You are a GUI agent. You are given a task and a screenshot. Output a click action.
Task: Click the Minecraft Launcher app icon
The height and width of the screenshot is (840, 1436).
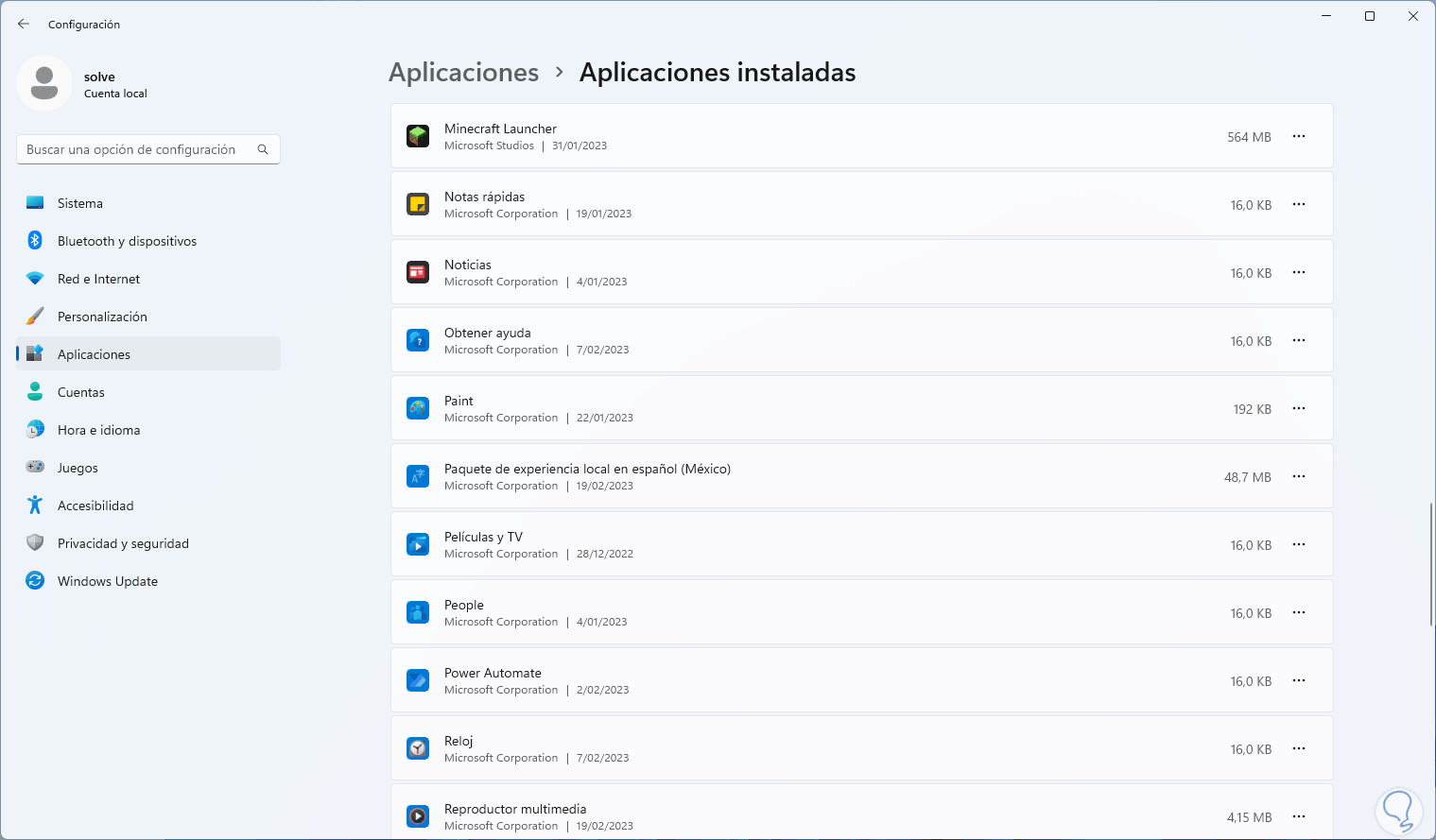point(418,137)
